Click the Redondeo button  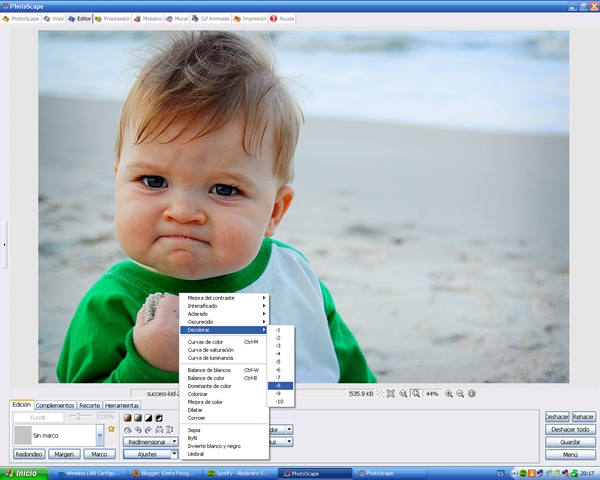[x=29, y=454]
